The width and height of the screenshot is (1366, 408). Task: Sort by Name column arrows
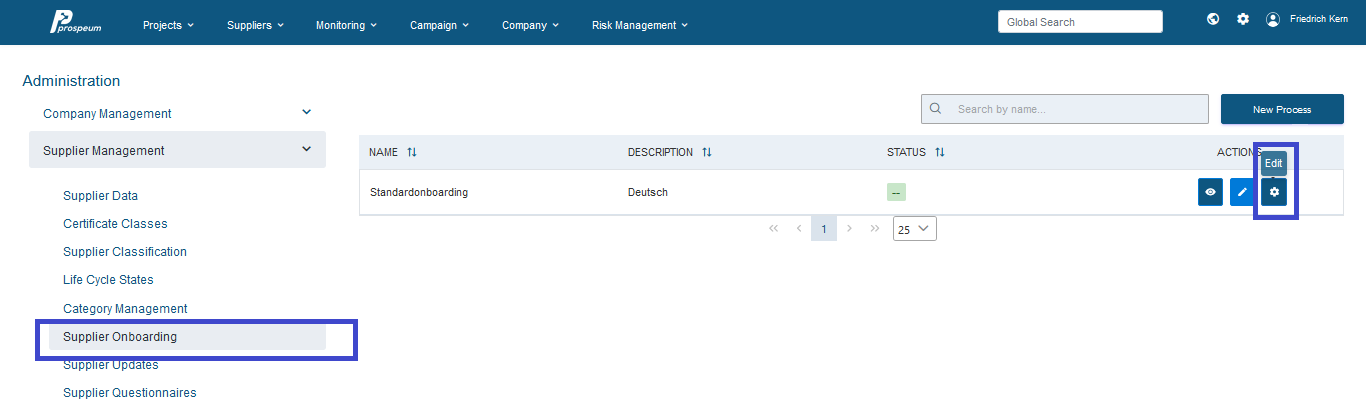click(412, 153)
